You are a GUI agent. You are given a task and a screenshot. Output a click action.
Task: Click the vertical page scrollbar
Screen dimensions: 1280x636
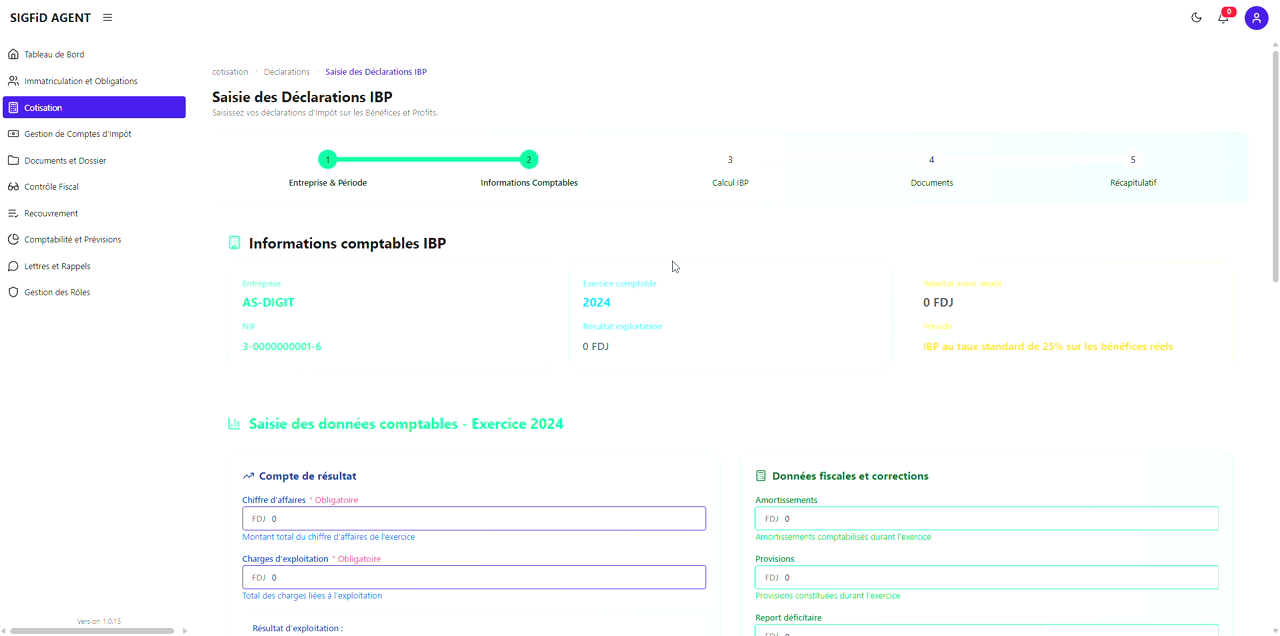click(x=1274, y=160)
